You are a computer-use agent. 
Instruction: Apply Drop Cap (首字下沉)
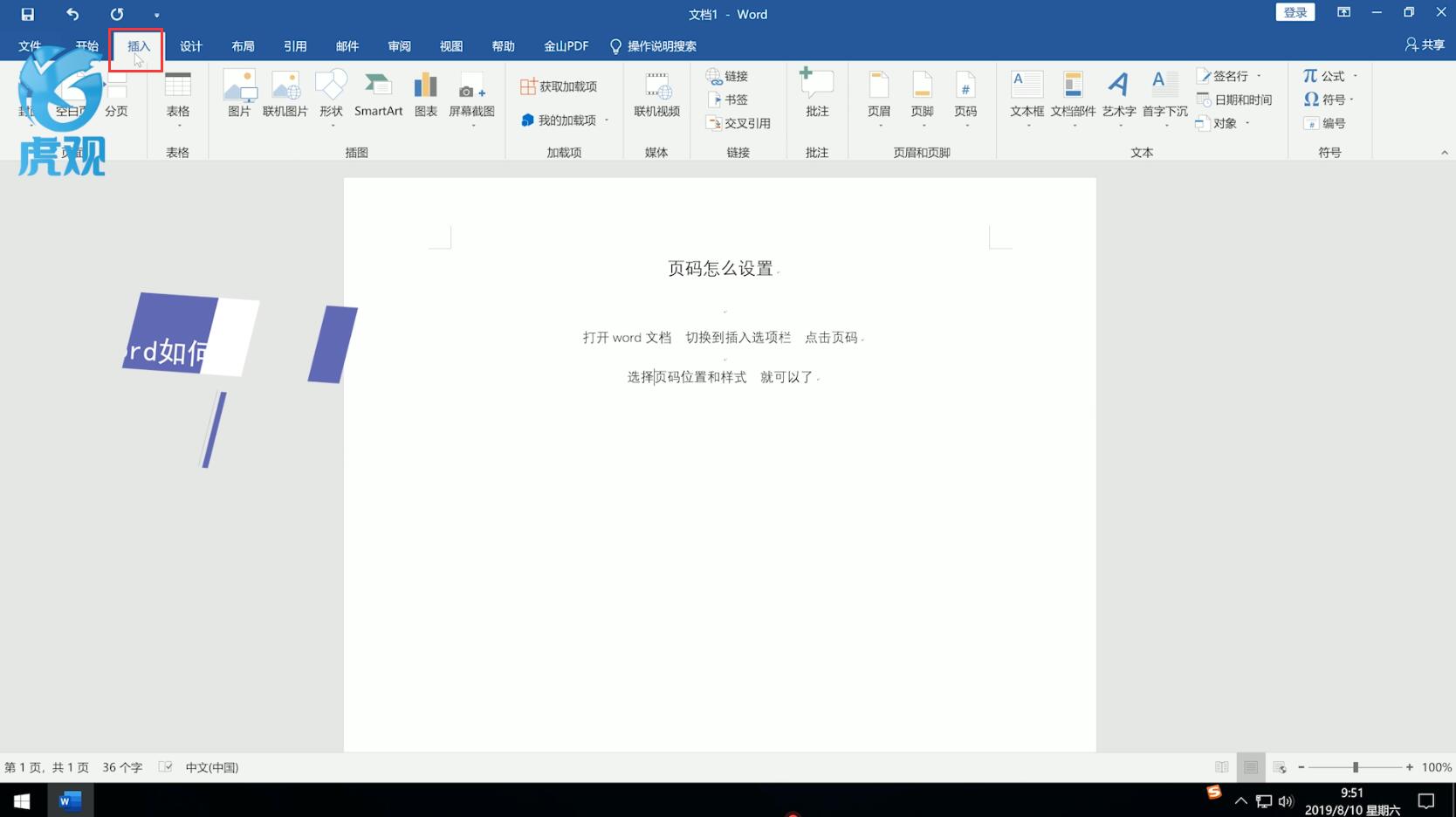[1164, 98]
